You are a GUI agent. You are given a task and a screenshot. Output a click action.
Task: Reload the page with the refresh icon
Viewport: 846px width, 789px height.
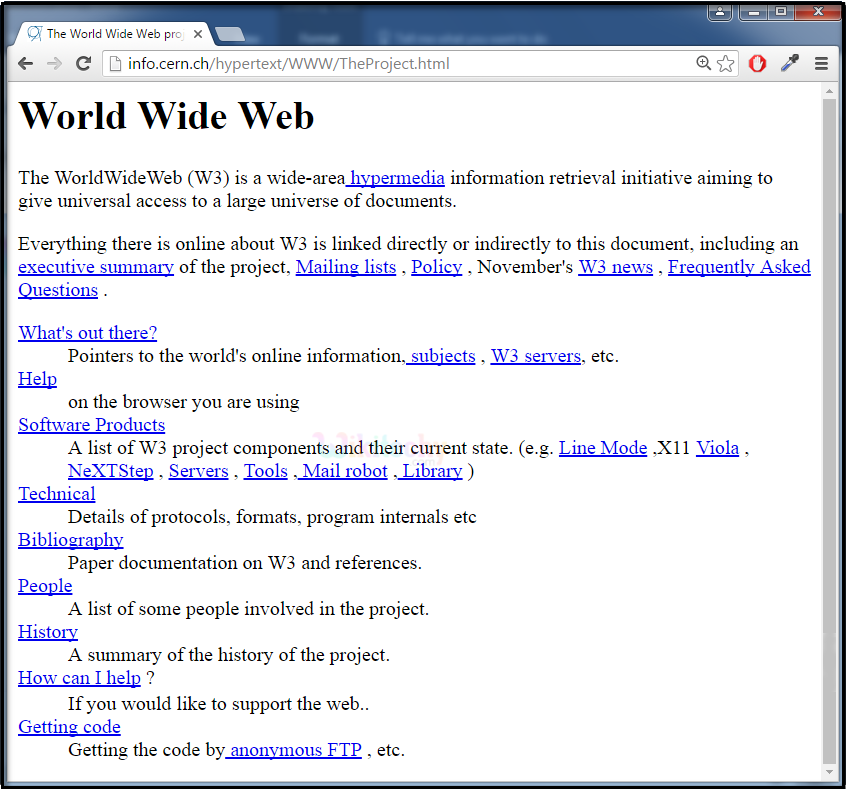(84, 64)
